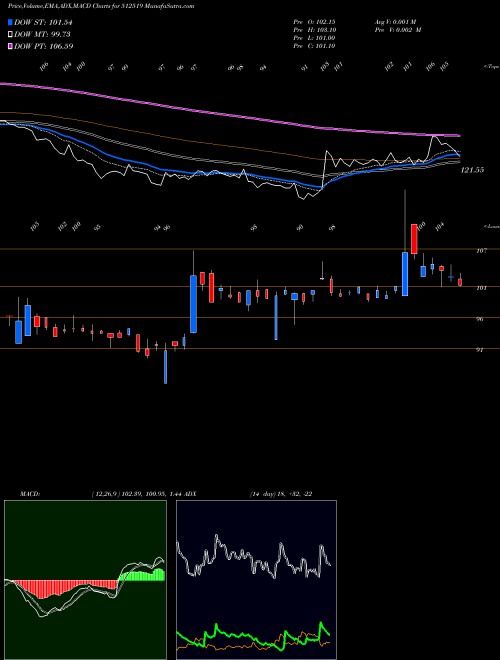Screen dimensions: 500x660
Task: Select the DOW ST: 101.54 label
Action: 43,22
